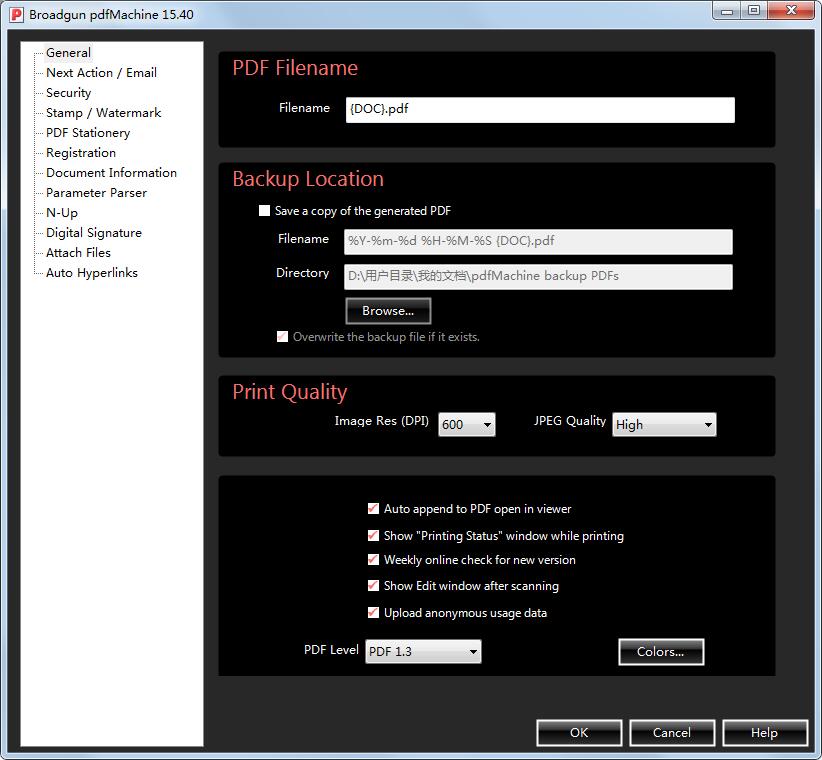The height and width of the screenshot is (760, 822).
Task: Enable Save a copy of generated PDF
Action: coord(265,211)
